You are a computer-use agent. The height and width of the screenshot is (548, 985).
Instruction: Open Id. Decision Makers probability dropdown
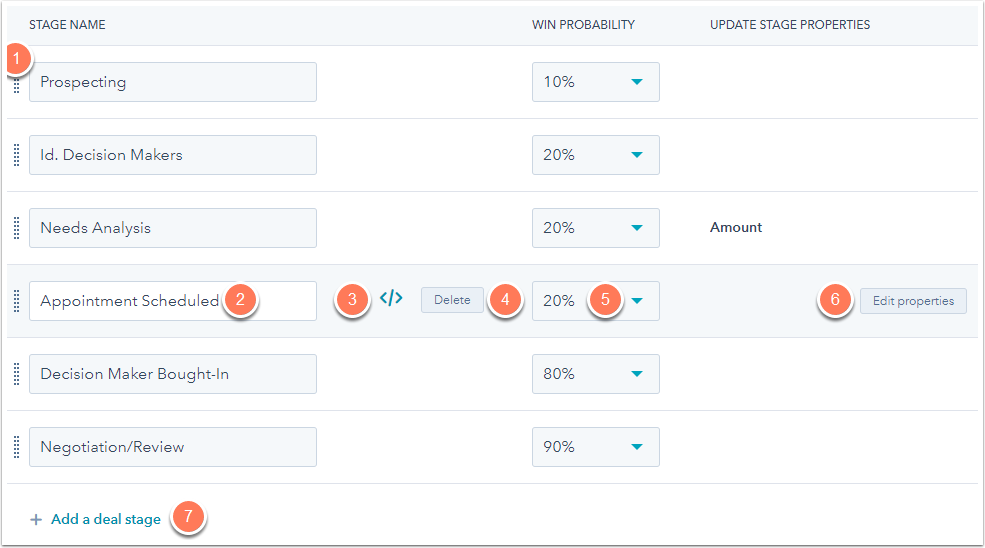point(595,155)
